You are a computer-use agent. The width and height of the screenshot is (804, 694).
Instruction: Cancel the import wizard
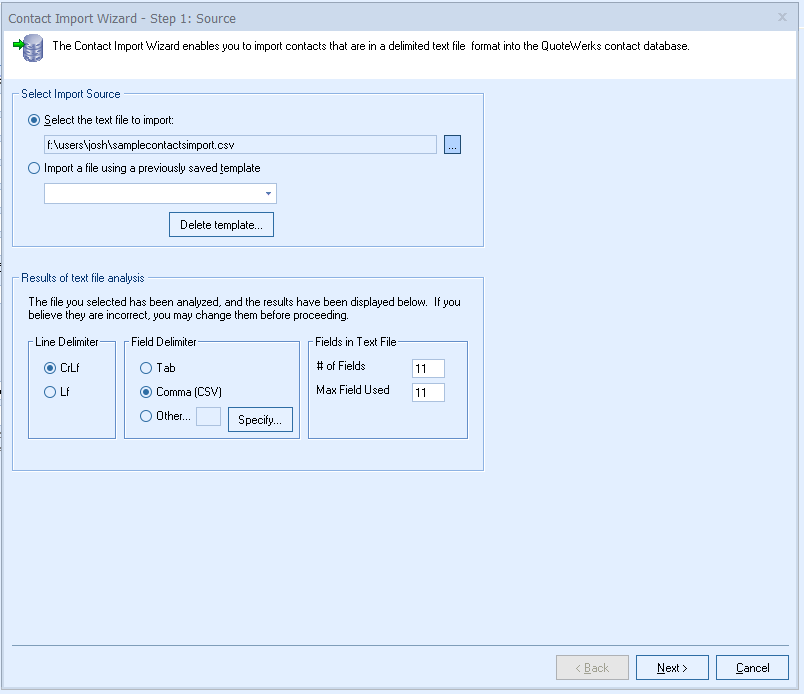point(752,668)
